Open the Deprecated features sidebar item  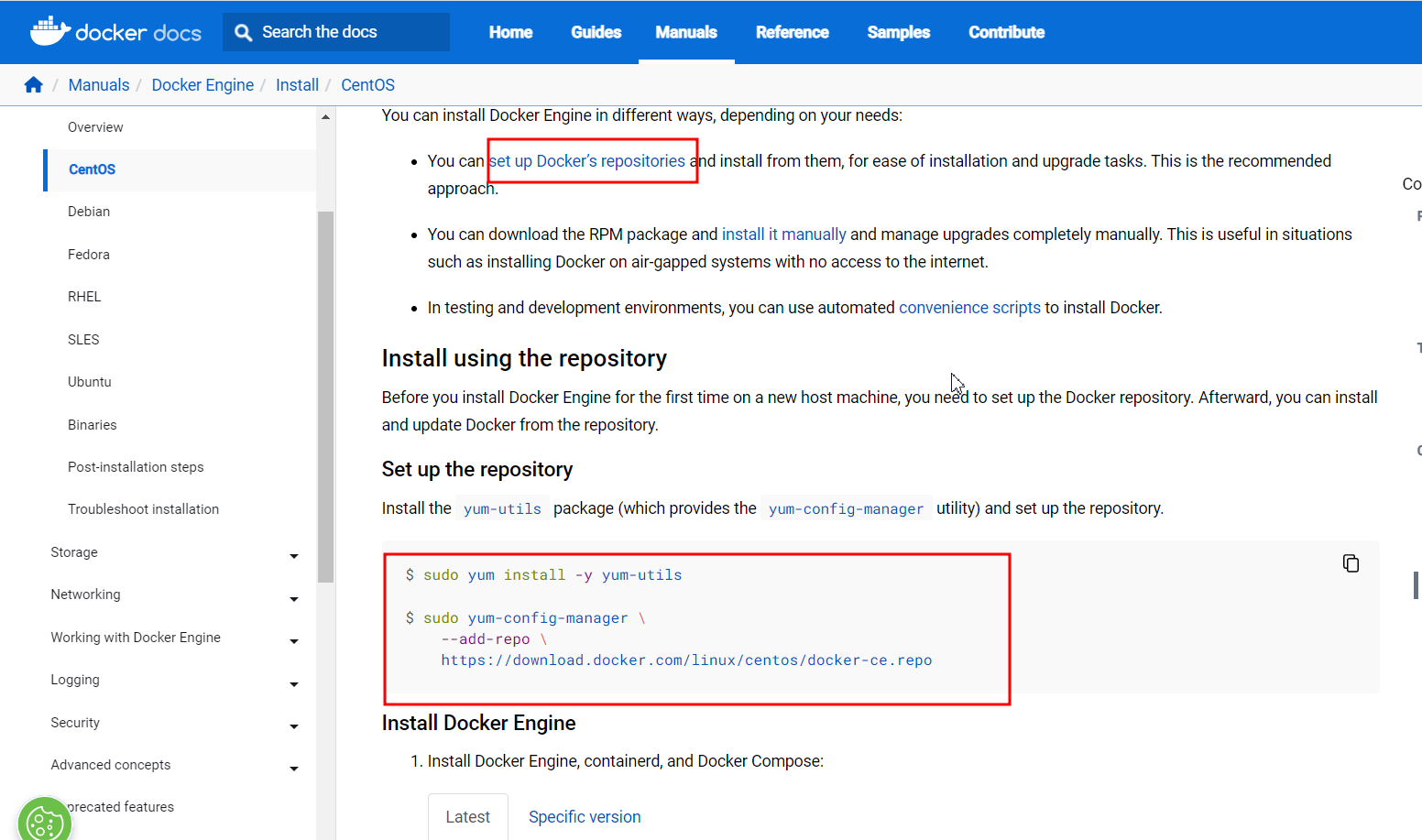[120, 807]
